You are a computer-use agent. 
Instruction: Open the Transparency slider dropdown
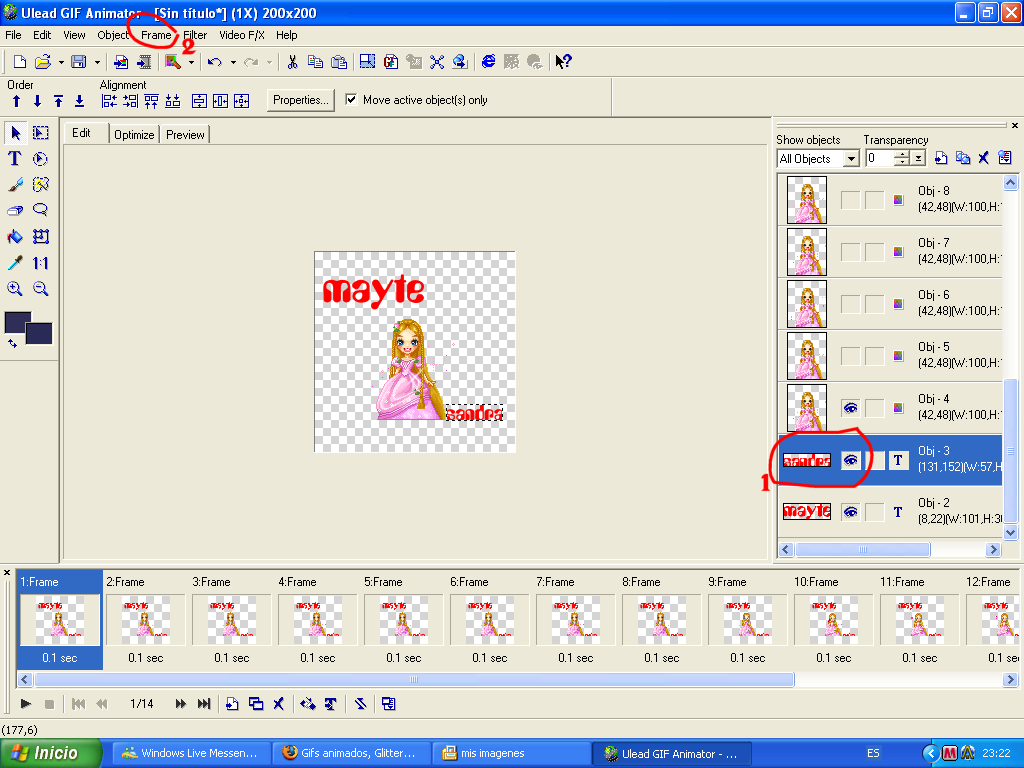tap(918, 159)
